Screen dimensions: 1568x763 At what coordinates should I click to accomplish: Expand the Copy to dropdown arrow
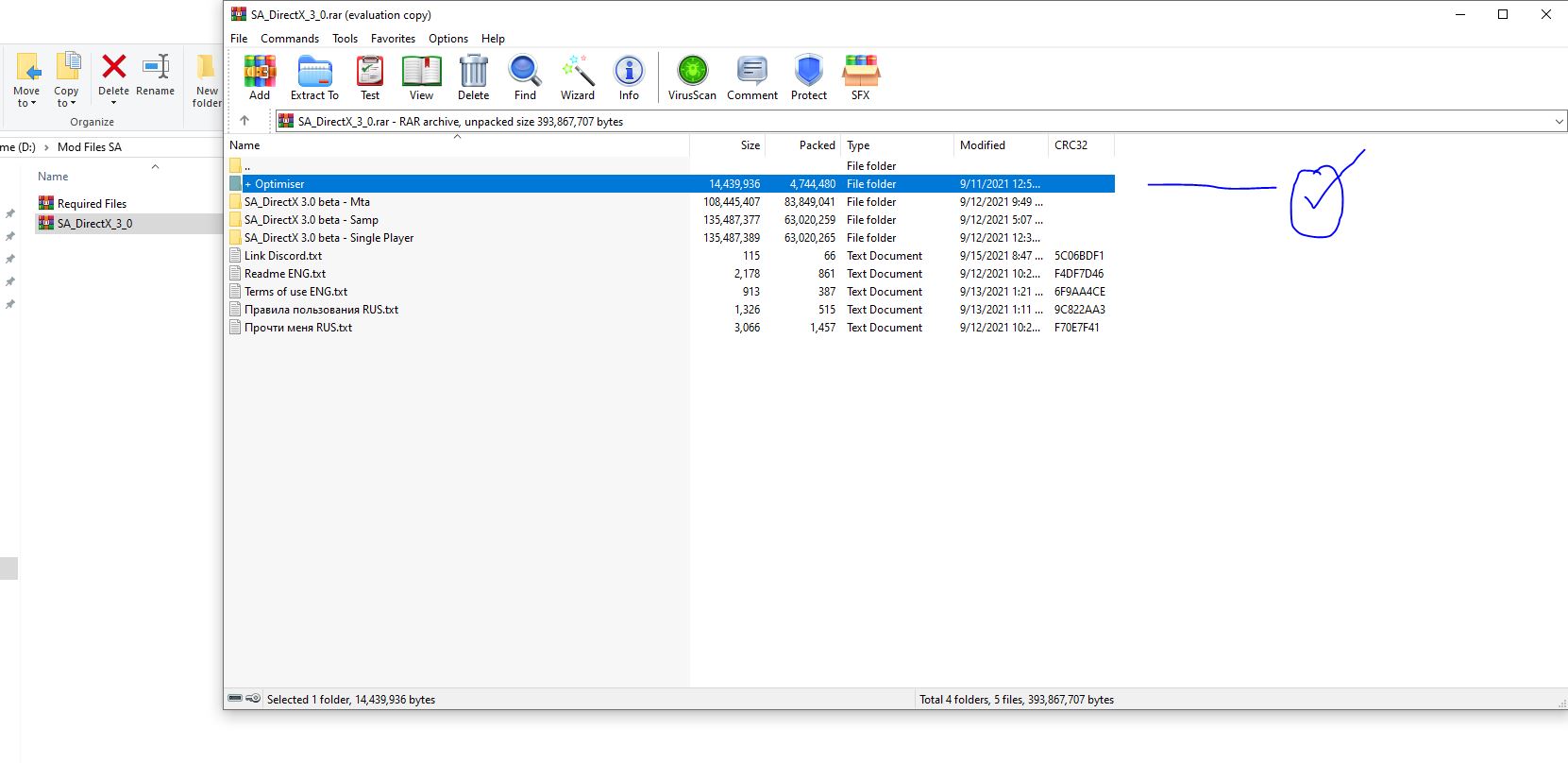(73, 104)
